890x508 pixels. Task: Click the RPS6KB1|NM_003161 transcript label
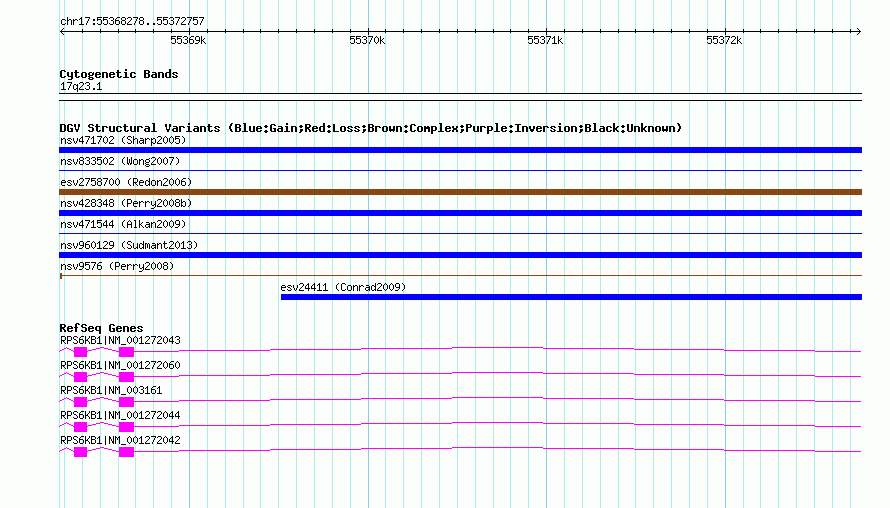click(x=111, y=391)
